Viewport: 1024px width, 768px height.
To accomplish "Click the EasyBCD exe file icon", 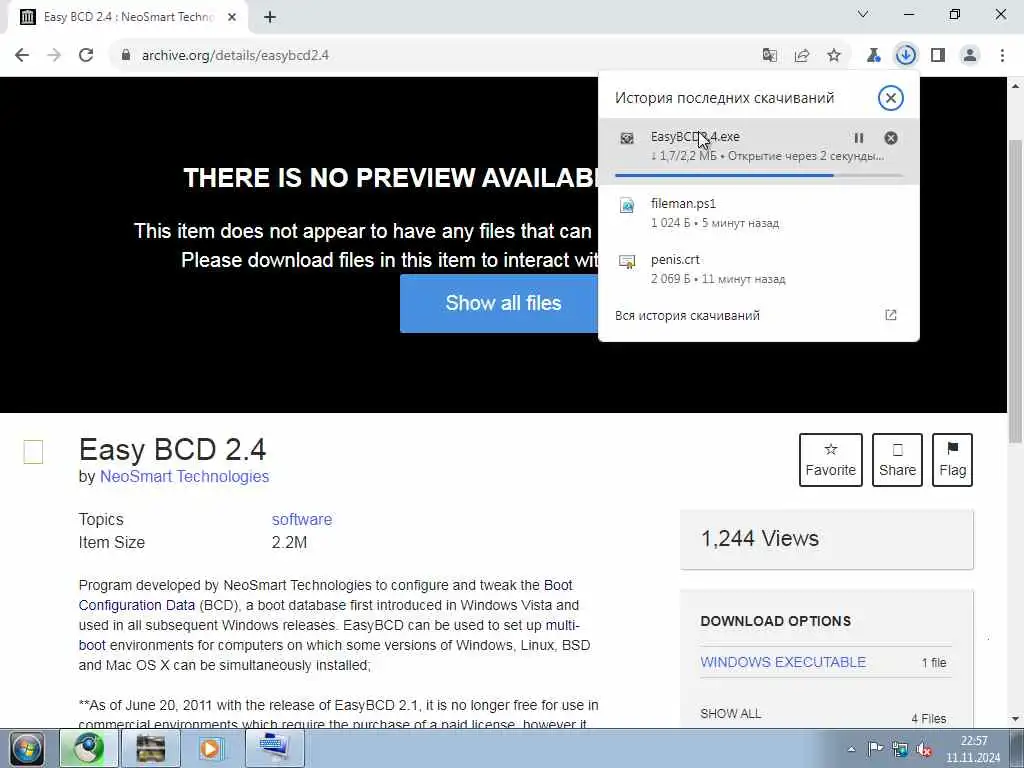I will coord(627,138).
